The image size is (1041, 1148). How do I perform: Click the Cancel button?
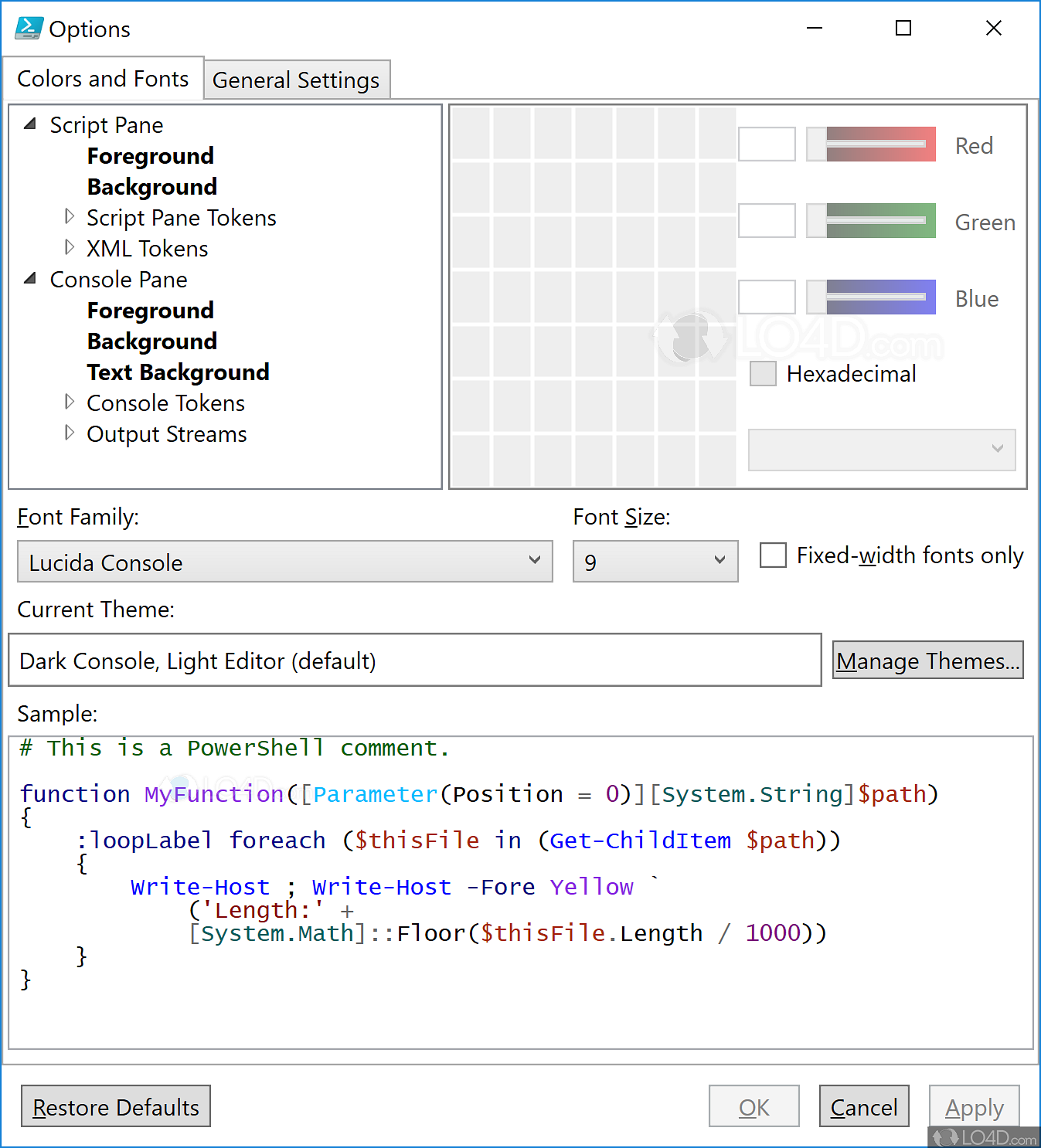pyautogui.click(x=864, y=1106)
